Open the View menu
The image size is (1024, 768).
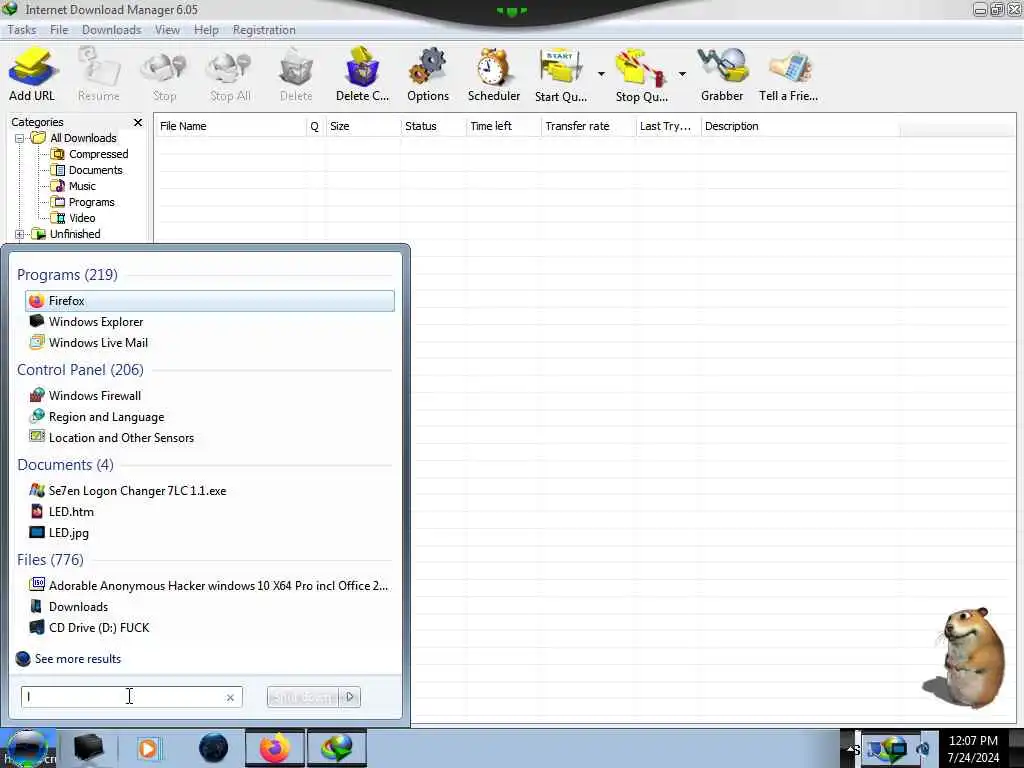click(x=167, y=30)
